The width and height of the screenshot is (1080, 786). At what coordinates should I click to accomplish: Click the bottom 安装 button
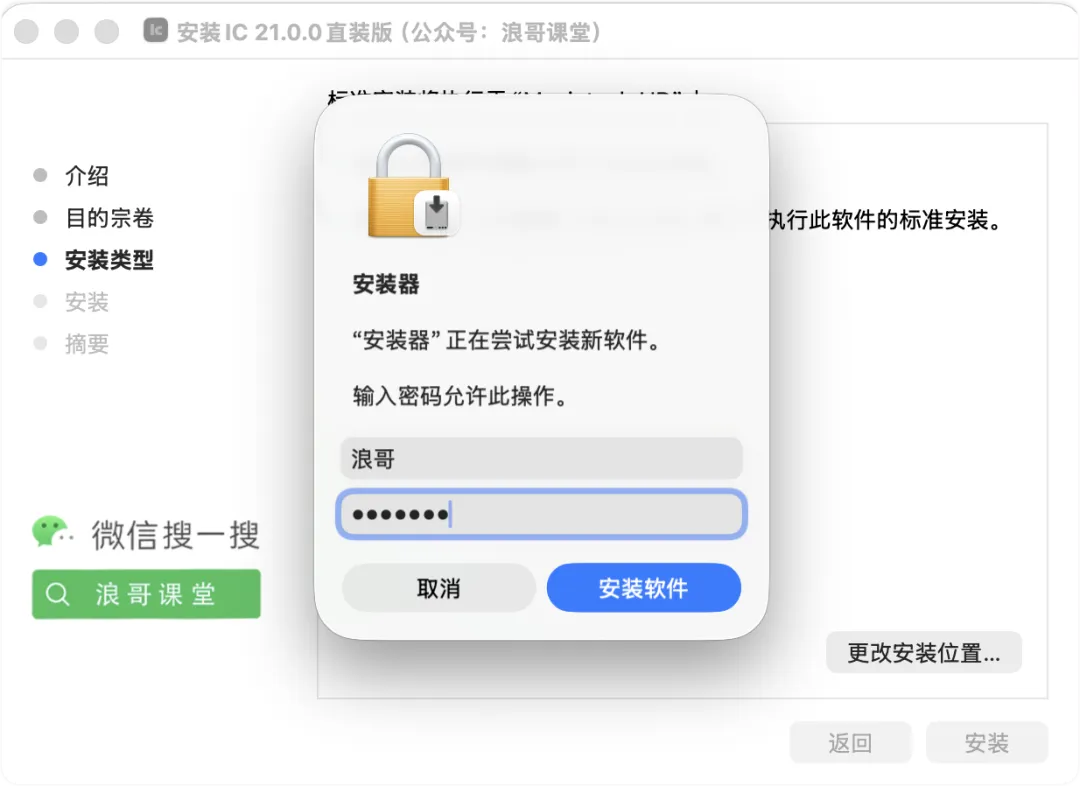pos(986,742)
